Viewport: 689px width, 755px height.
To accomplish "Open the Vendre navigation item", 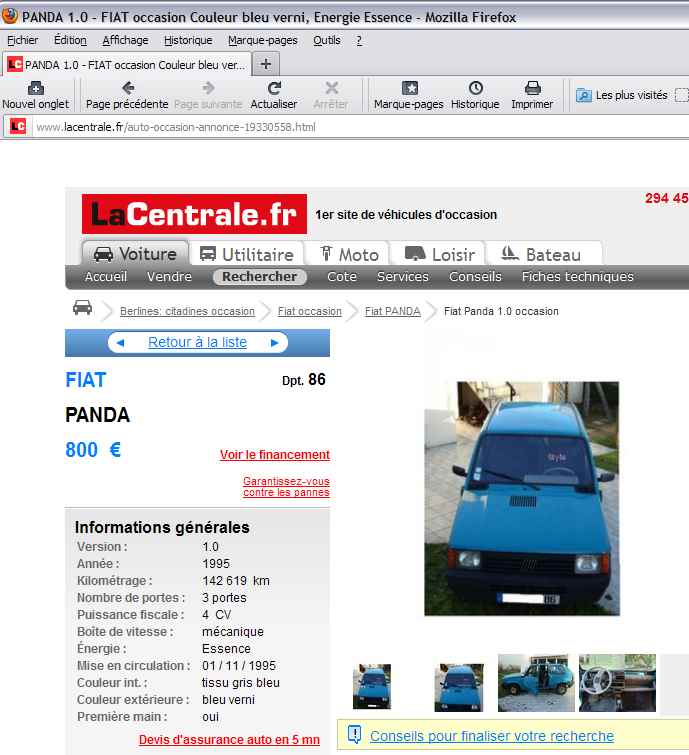I will [x=169, y=276].
